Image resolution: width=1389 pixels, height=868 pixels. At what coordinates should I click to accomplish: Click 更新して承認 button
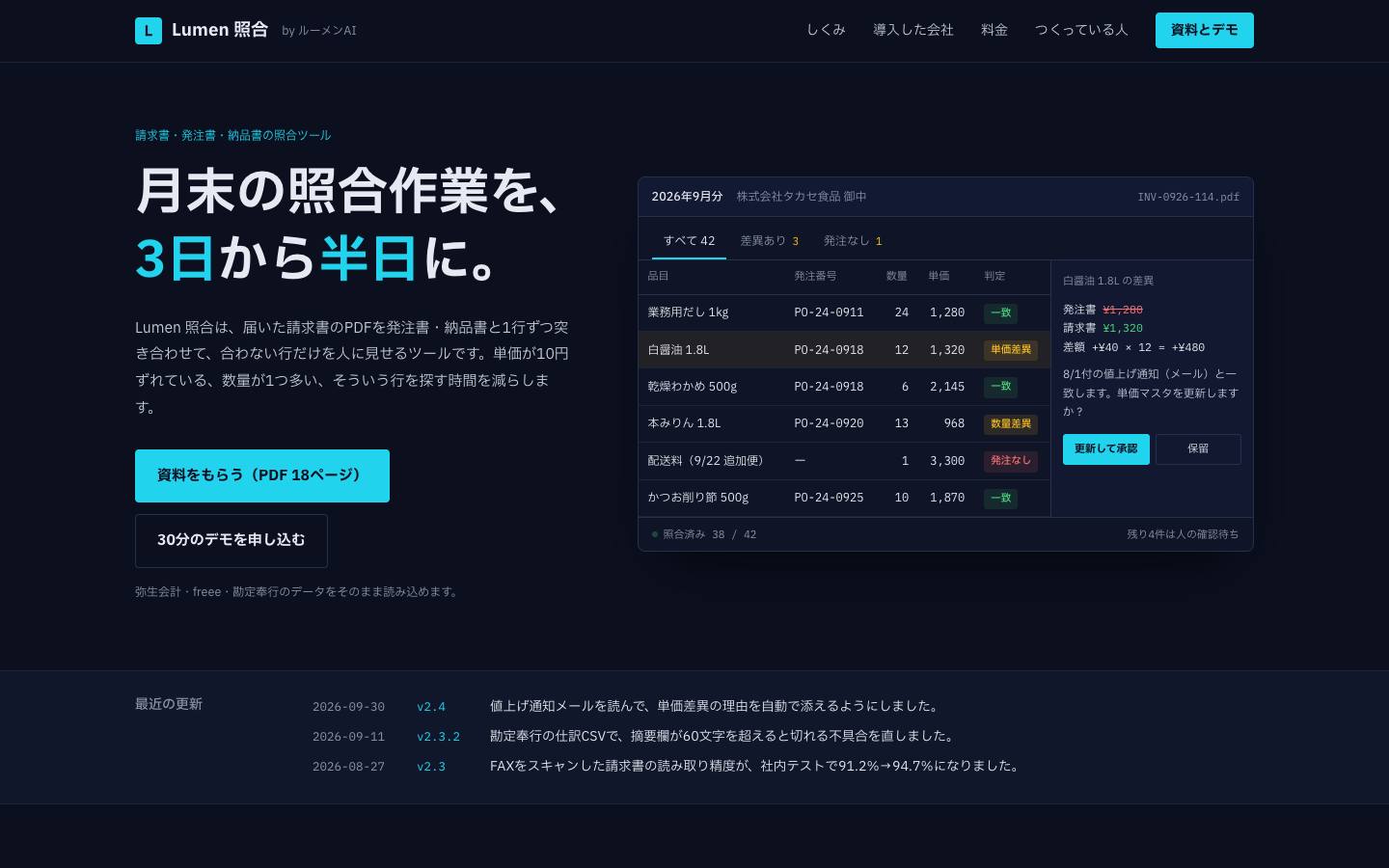click(x=1106, y=449)
